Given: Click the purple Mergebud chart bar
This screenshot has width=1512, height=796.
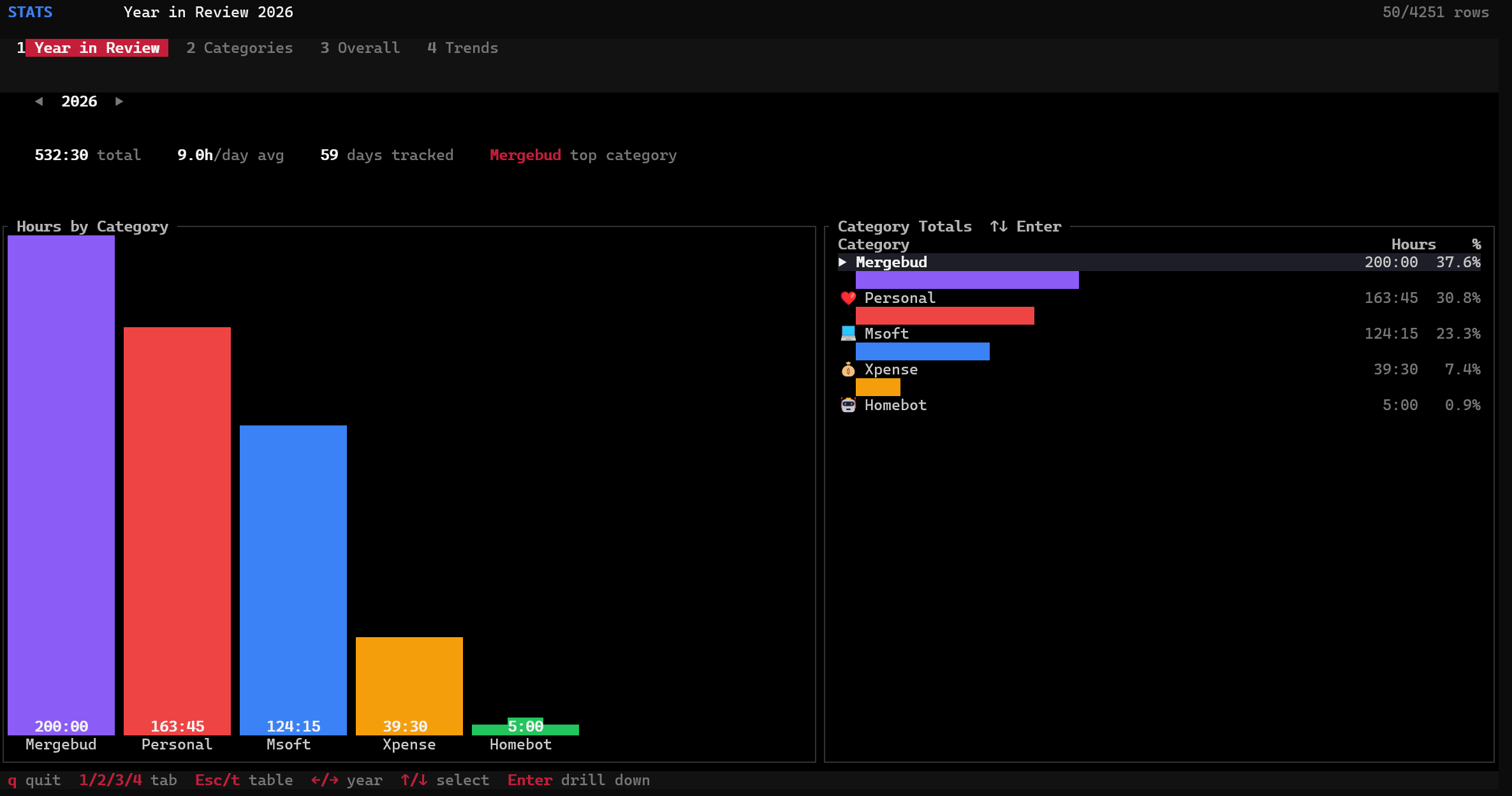Looking at the screenshot, I should [x=61, y=485].
